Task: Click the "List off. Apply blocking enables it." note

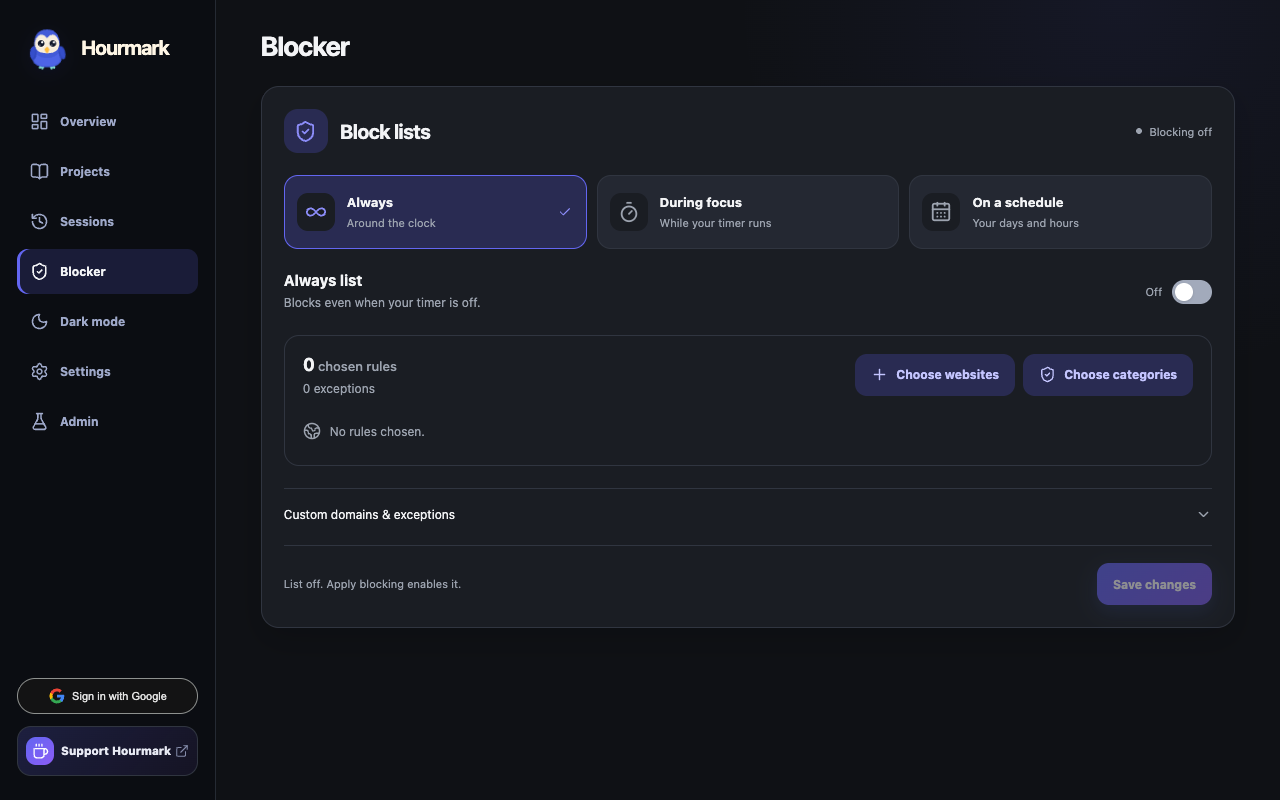Action: (372, 584)
